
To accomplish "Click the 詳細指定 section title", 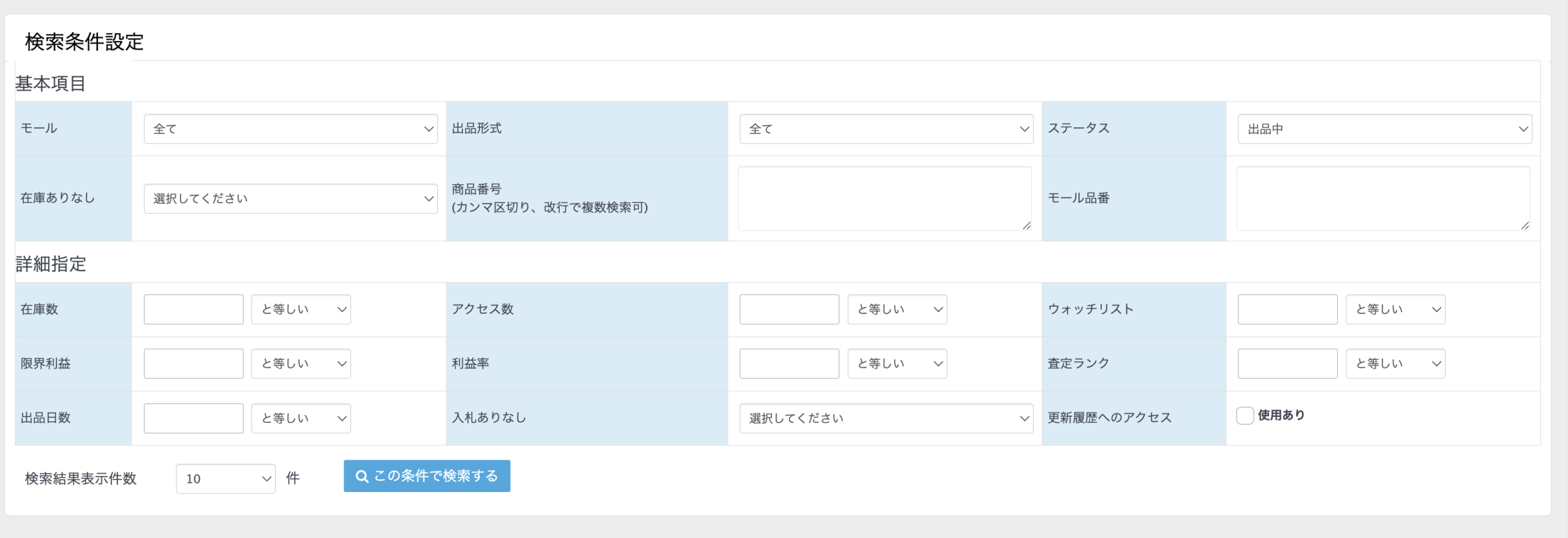I will (51, 264).
